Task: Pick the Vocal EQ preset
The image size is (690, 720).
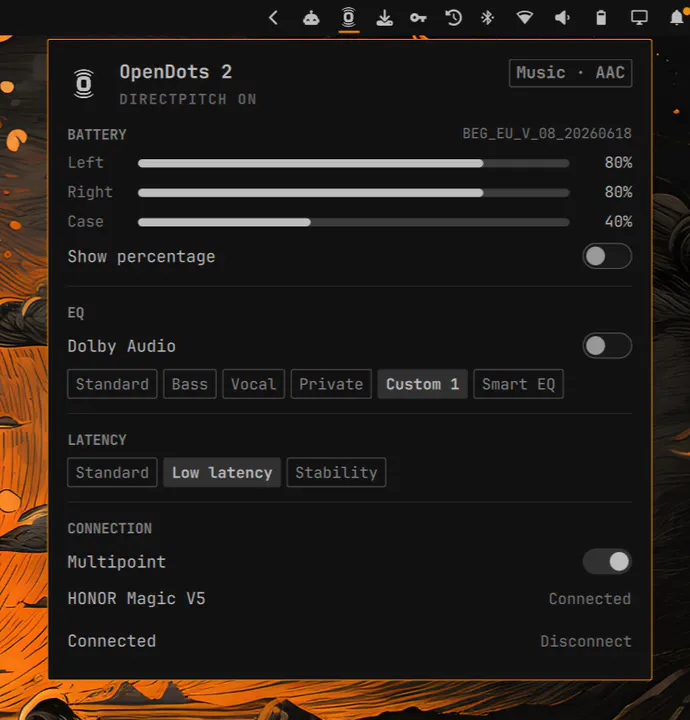Action: click(x=253, y=384)
